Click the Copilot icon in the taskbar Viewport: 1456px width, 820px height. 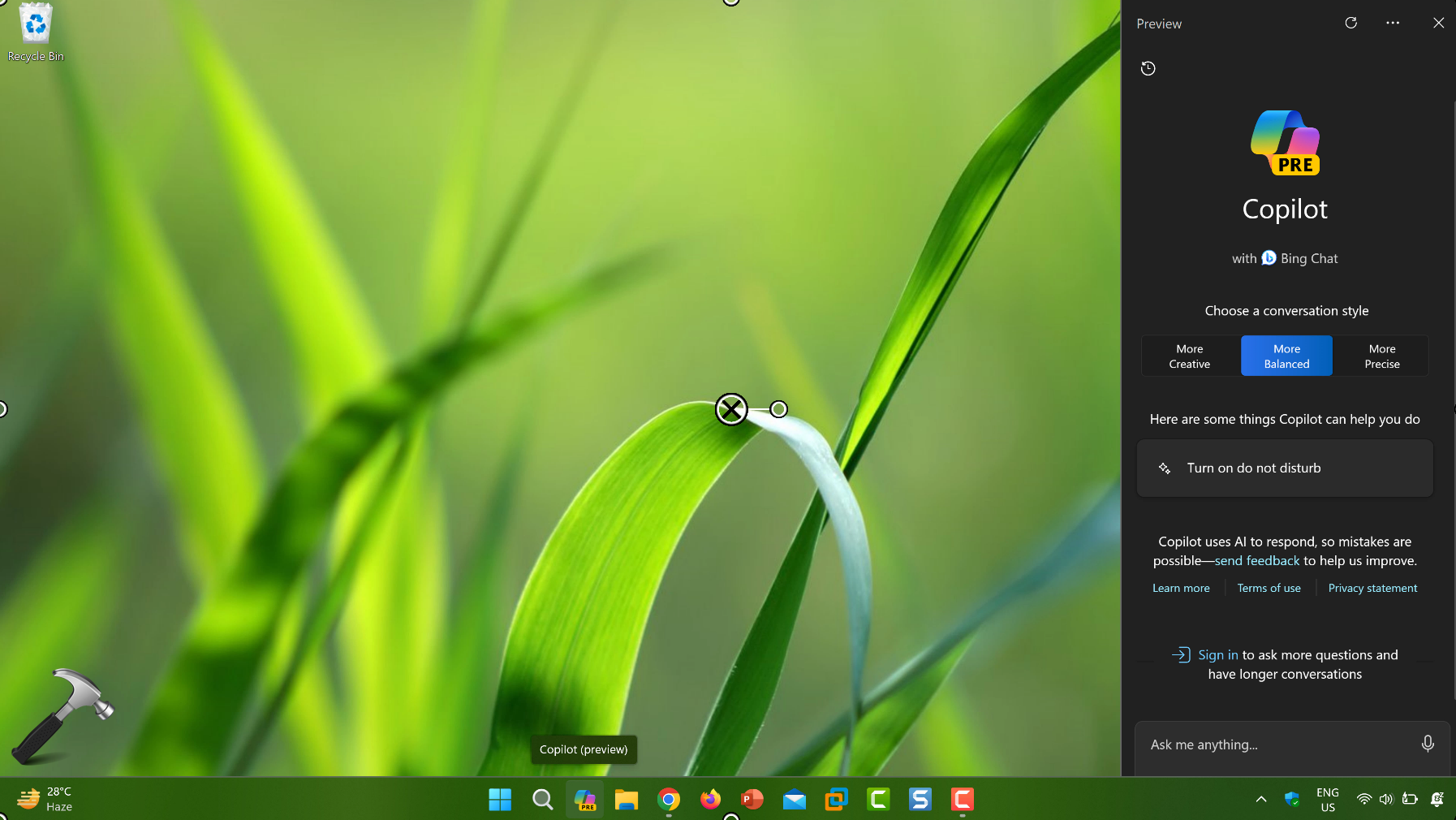pos(585,800)
